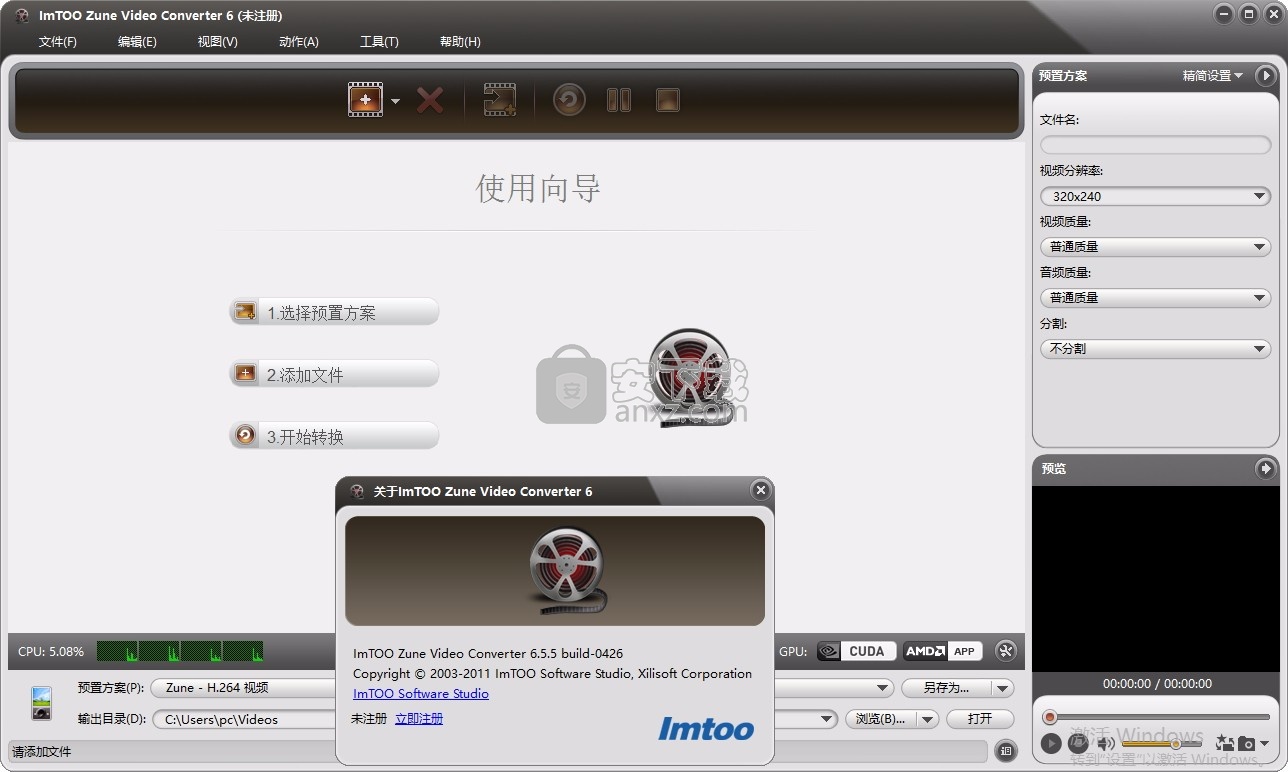Play the preview video
Screen dimensions: 1288x772
(x=1050, y=743)
